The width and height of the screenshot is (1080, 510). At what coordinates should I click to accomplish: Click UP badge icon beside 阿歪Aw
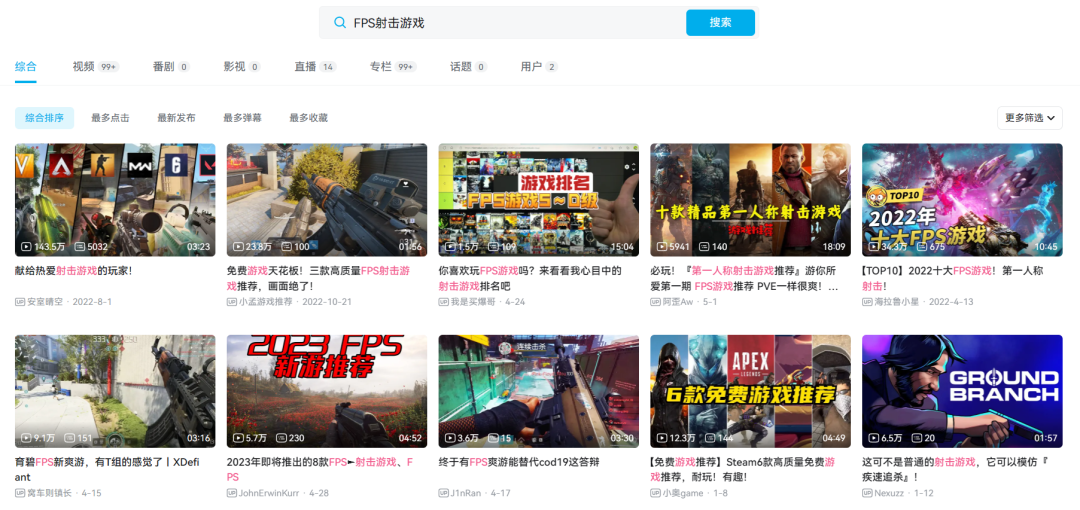tap(655, 302)
